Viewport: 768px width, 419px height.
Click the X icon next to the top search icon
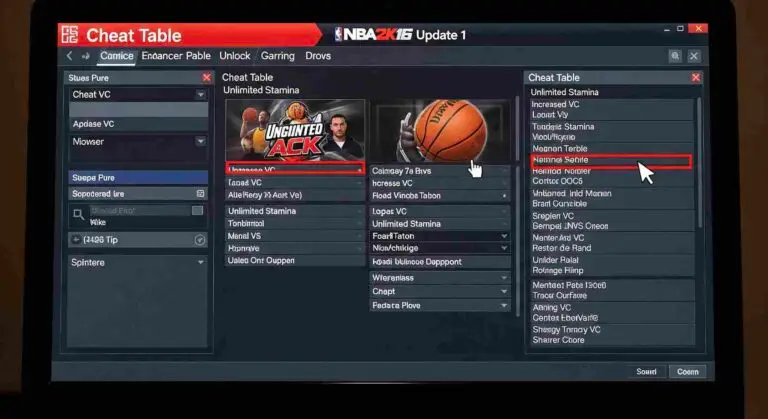[694, 56]
